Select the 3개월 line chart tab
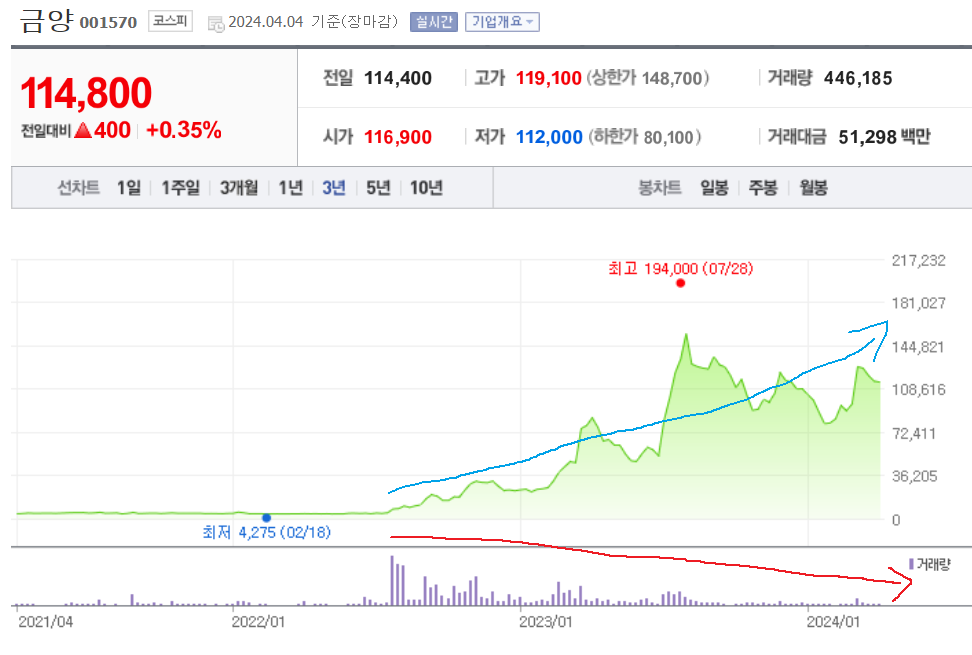 pos(239,188)
